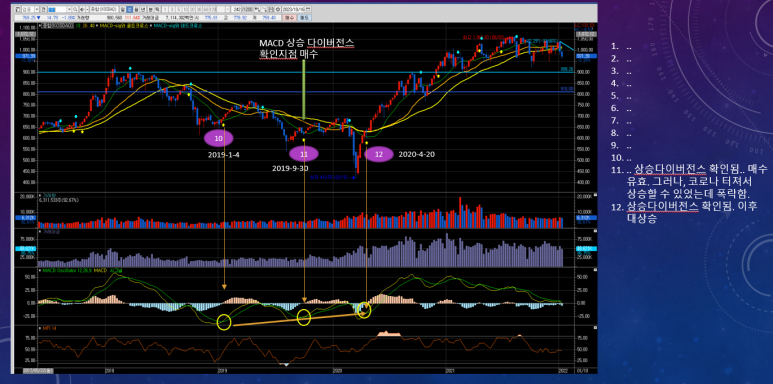Select the tick (틱) period button
The width and height of the screenshot is (773, 384).
pos(157,9)
